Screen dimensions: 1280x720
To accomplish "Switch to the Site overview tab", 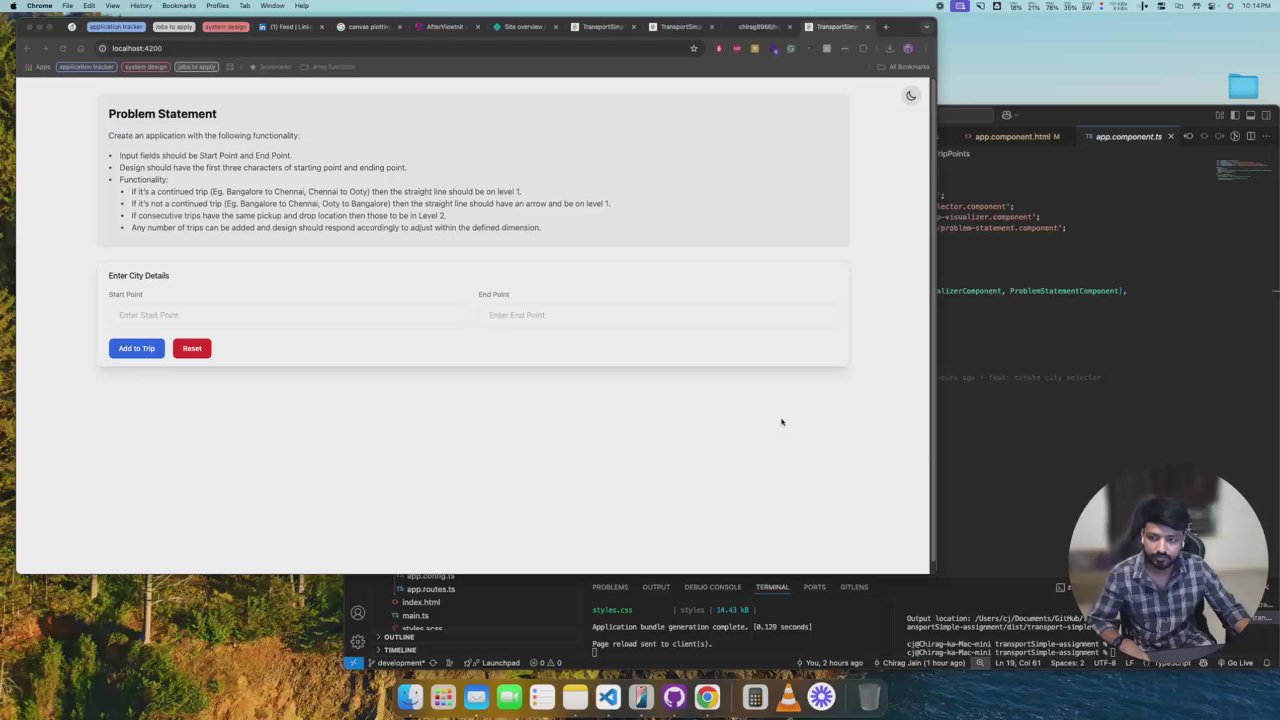I will [524, 27].
